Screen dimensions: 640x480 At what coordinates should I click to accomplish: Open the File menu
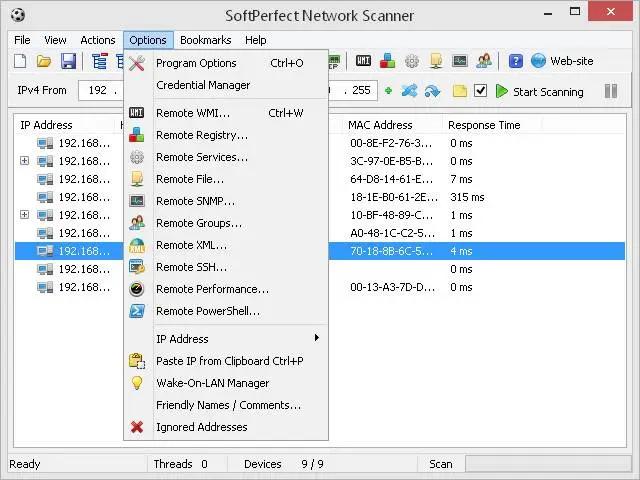coord(22,40)
